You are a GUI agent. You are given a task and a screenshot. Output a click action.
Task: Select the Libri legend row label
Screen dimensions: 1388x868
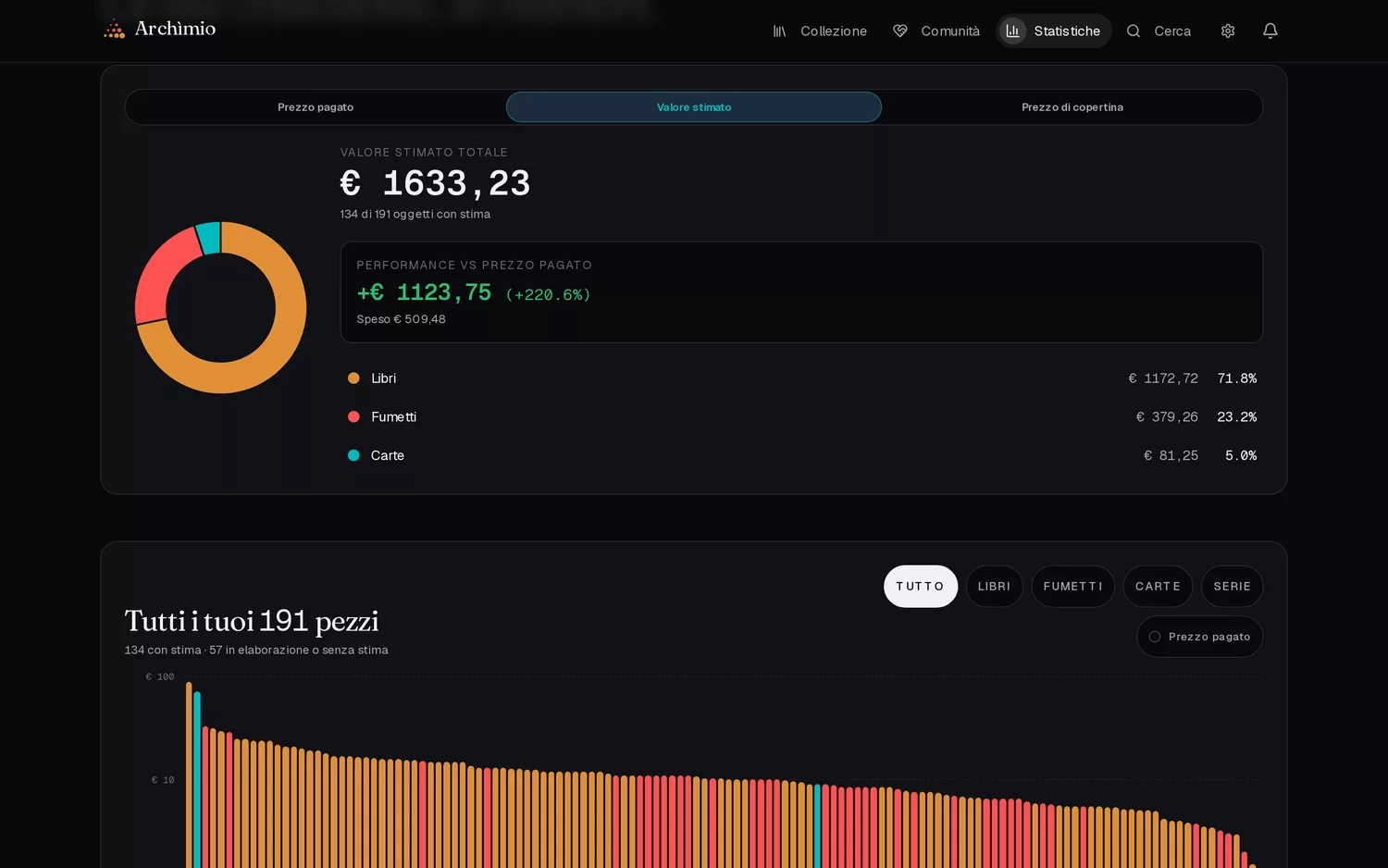pyautogui.click(x=383, y=378)
